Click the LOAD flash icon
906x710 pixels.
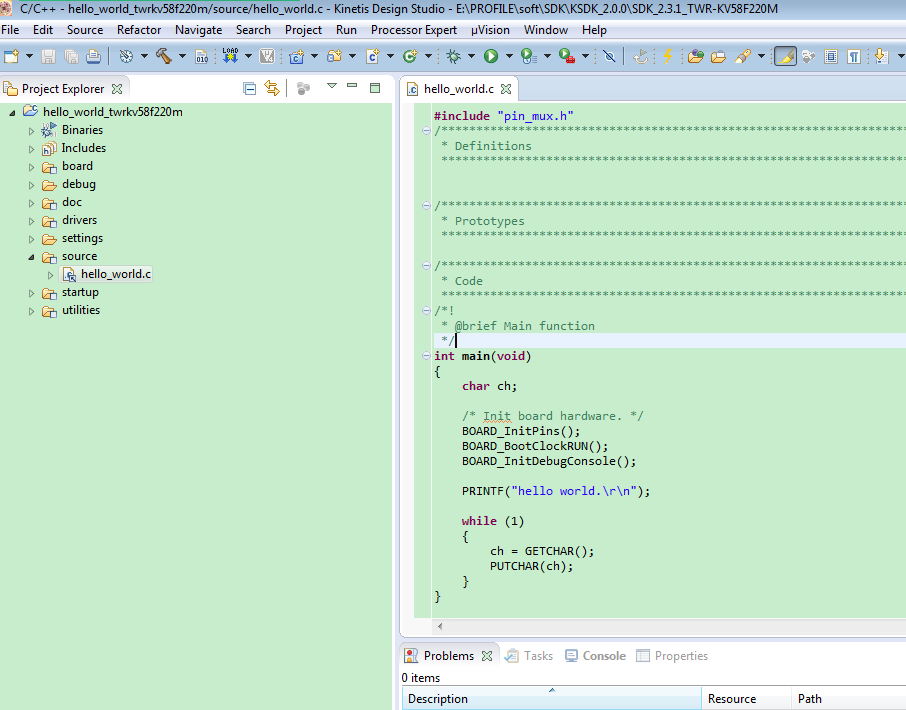pyautogui.click(x=230, y=56)
